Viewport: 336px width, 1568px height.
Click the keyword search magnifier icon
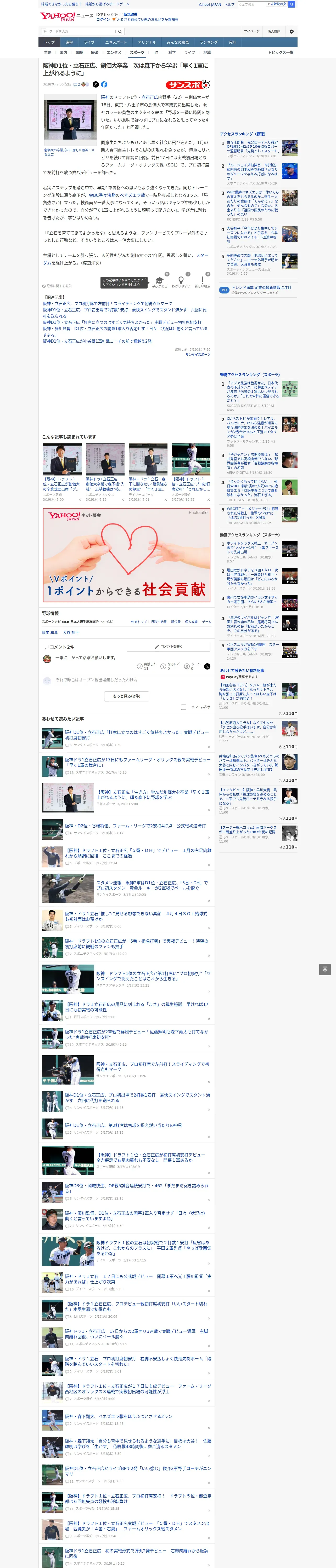(x=120, y=32)
